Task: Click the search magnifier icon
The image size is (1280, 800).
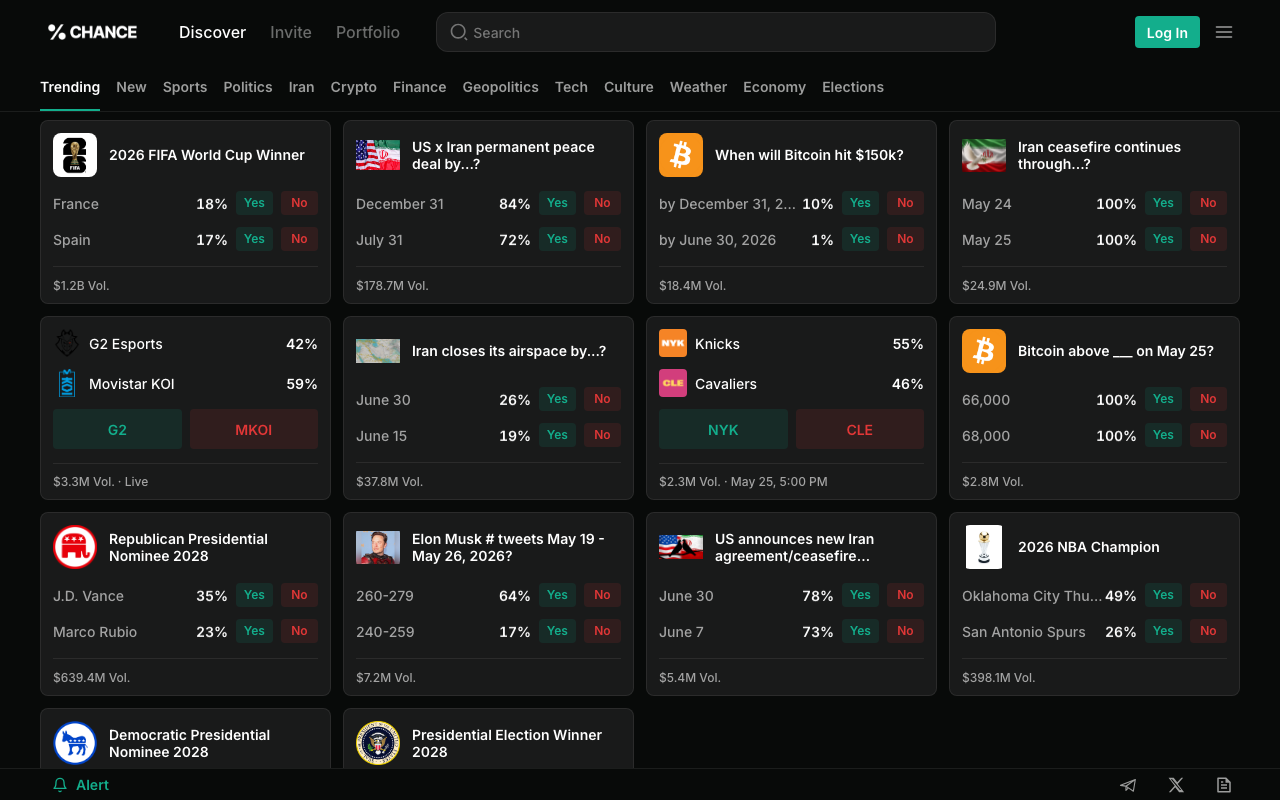Action: point(459,32)
